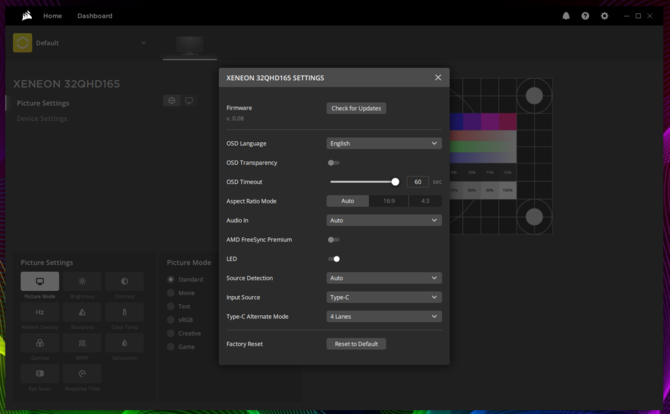The width and height of the screenshot is (670, 414).
Task: Open the help question mark icon
Action: (x=585, y=16)
